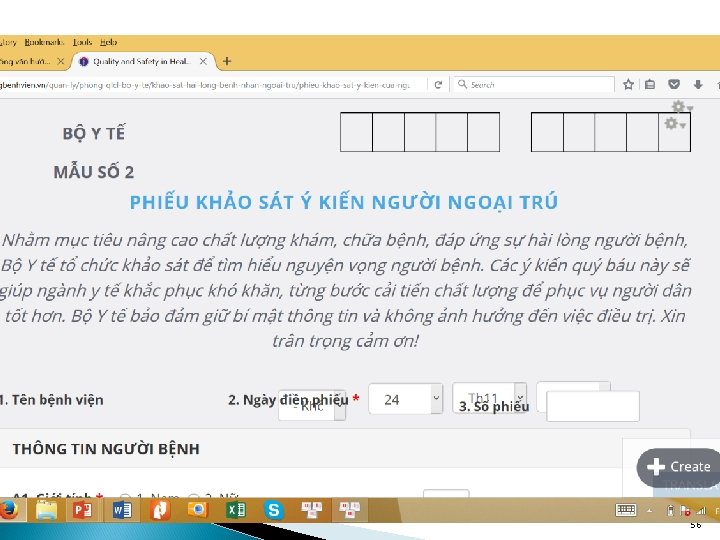
Task: Click the '3. Số phiếu' label
Action: 494,406
